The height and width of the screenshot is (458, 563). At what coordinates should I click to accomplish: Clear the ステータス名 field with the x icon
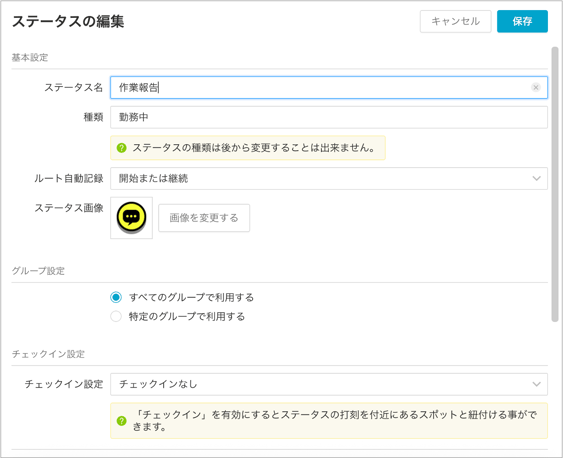click(x=535, y=87)
